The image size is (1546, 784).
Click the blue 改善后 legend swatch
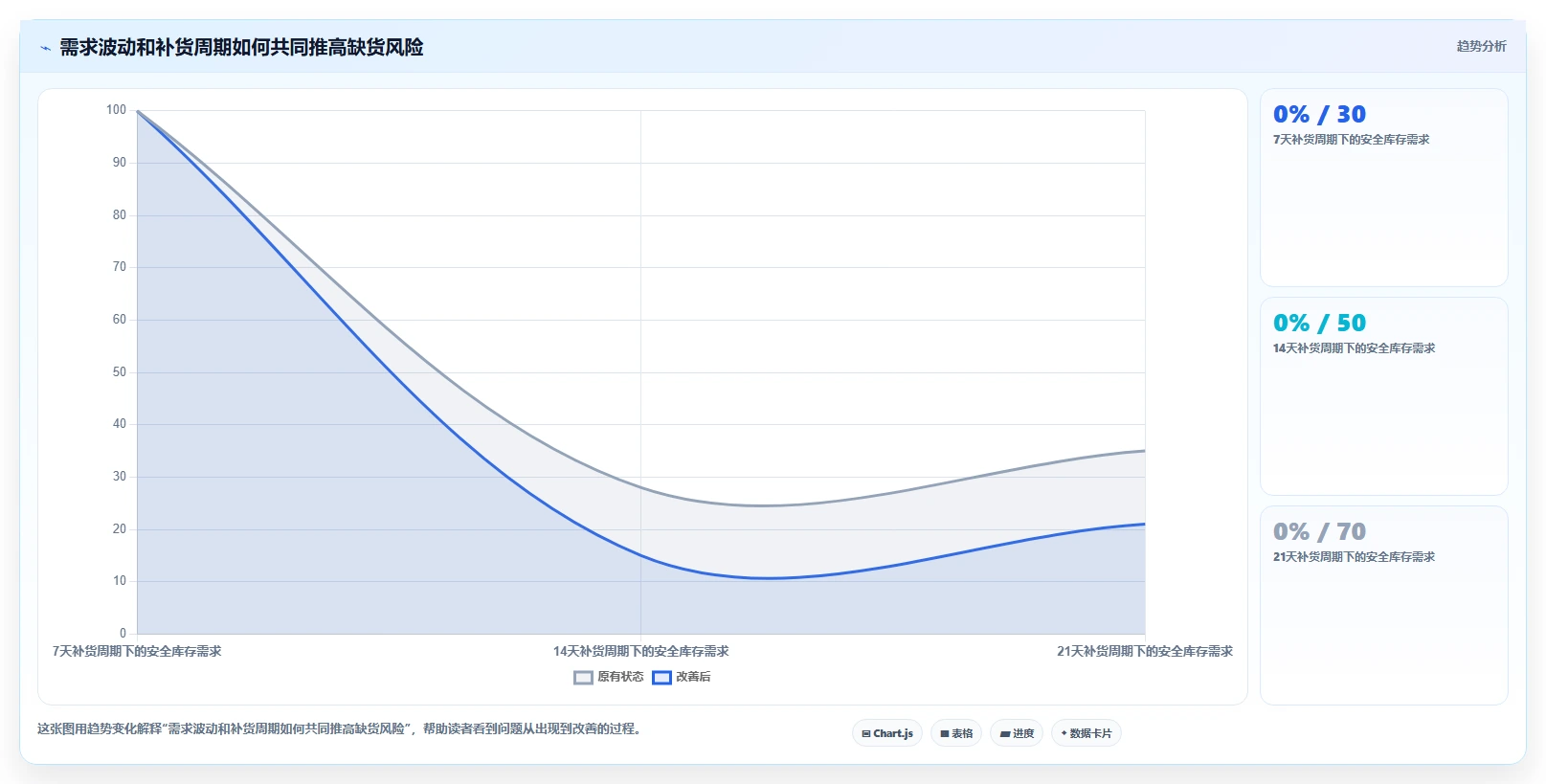tap(661, 678)
